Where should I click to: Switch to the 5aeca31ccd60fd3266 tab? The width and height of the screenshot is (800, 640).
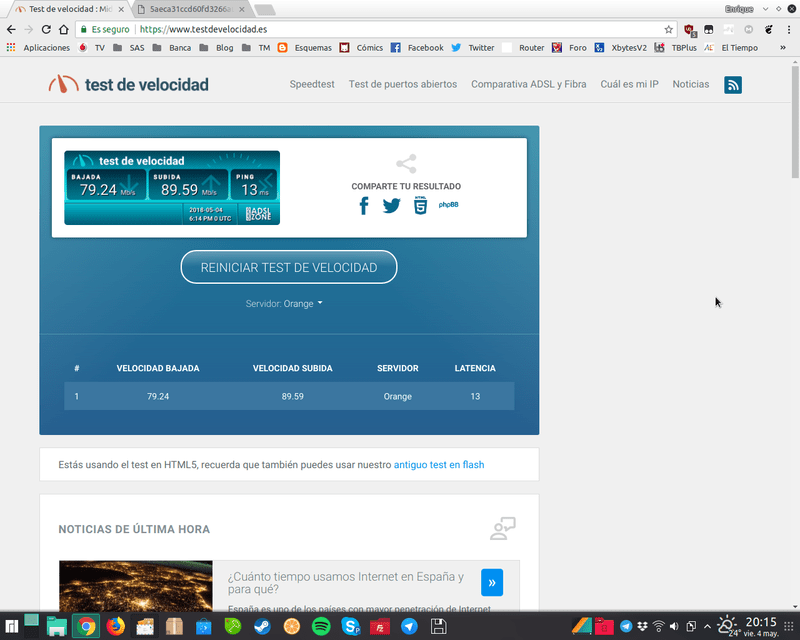190,9
